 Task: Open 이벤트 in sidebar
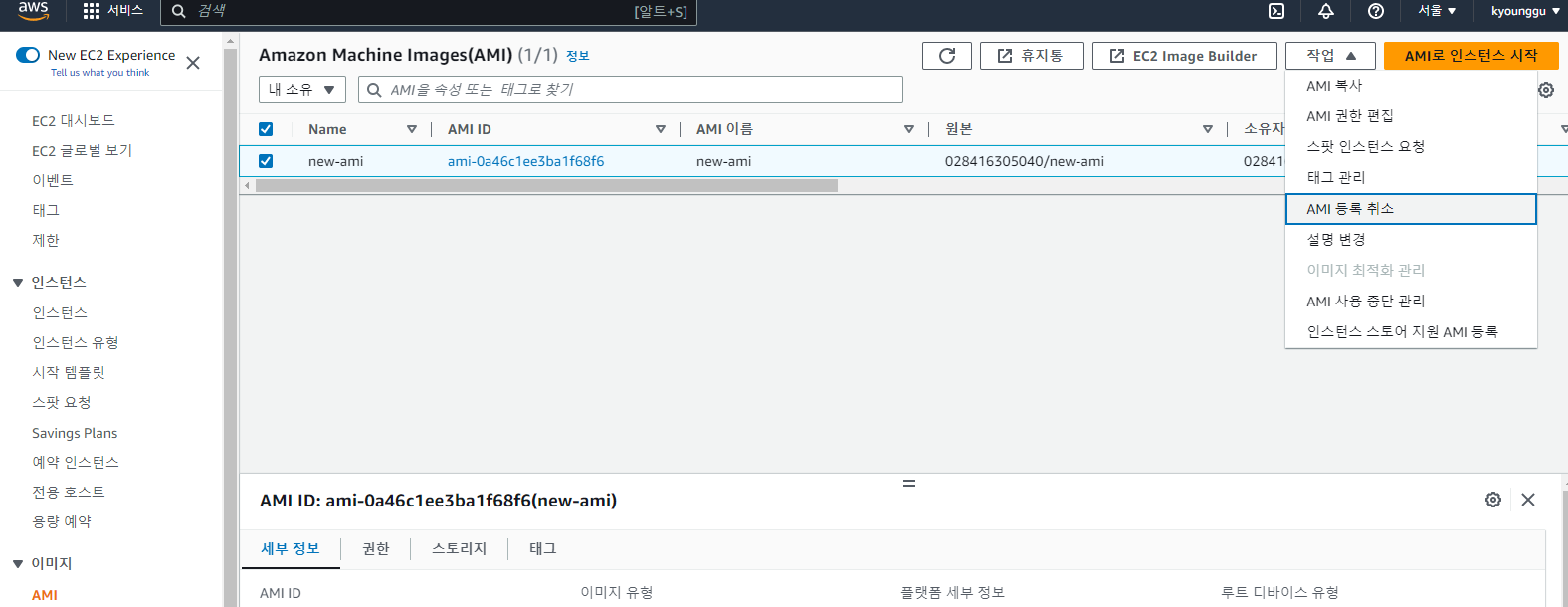(53, 181)
